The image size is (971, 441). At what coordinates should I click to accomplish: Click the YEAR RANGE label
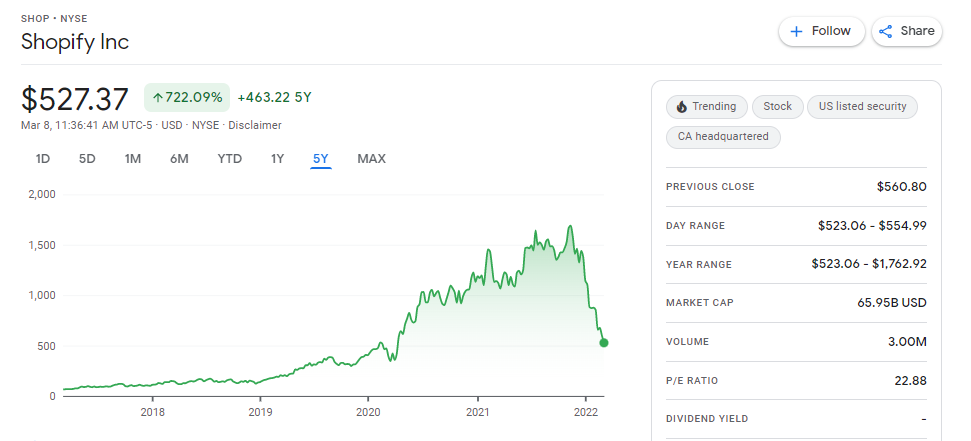pos(699,264)
